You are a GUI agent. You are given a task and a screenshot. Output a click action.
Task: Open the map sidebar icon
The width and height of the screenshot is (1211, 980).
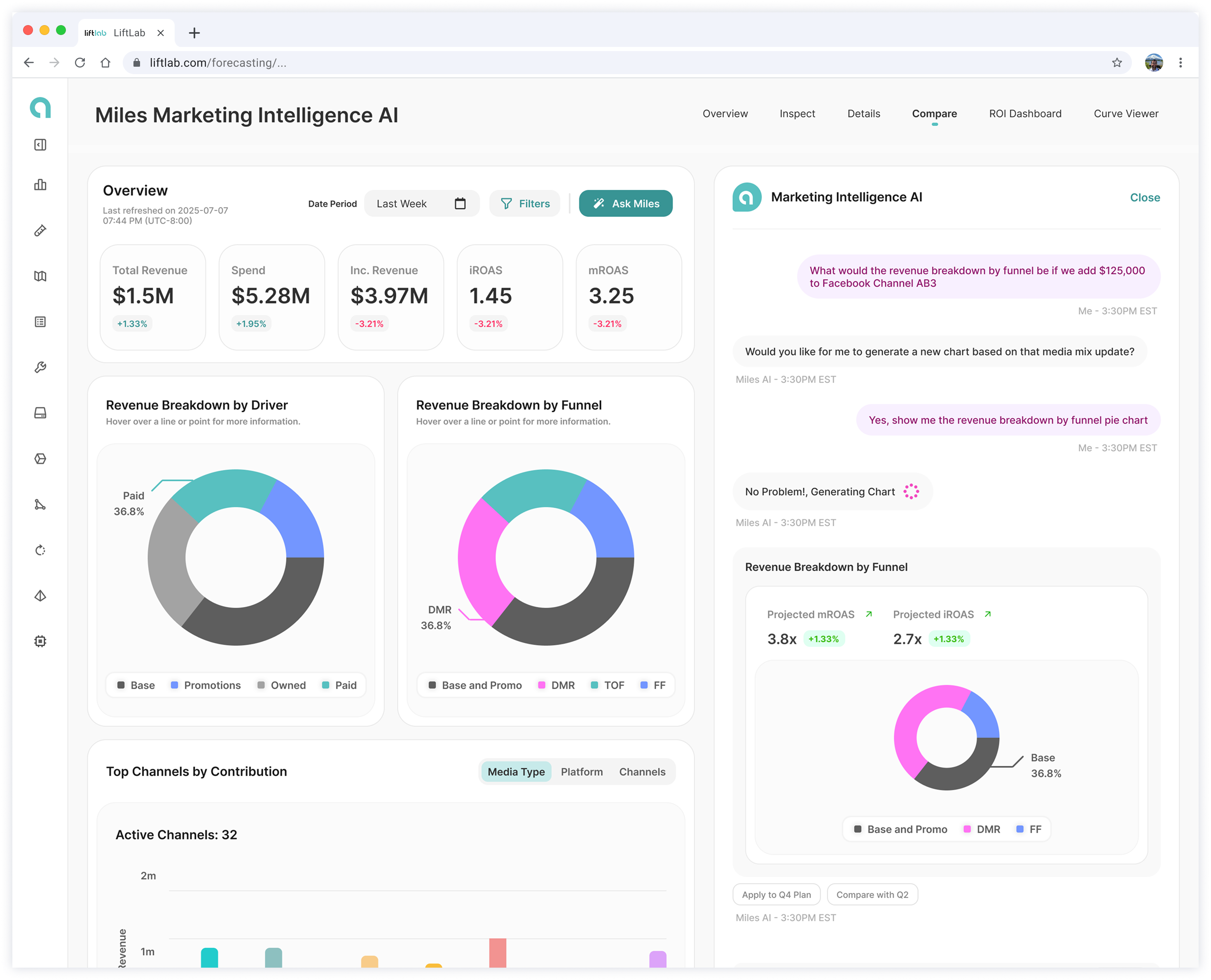tap(40, 276)
